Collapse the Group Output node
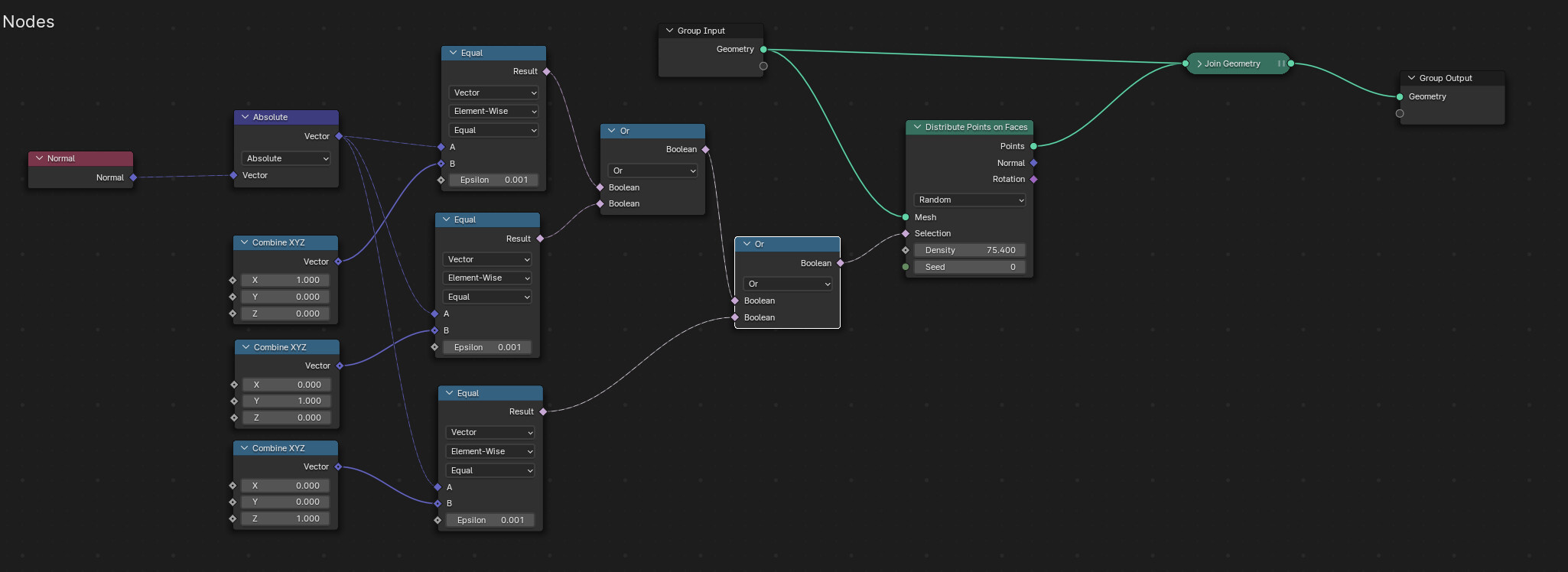 pos(1411,78)
